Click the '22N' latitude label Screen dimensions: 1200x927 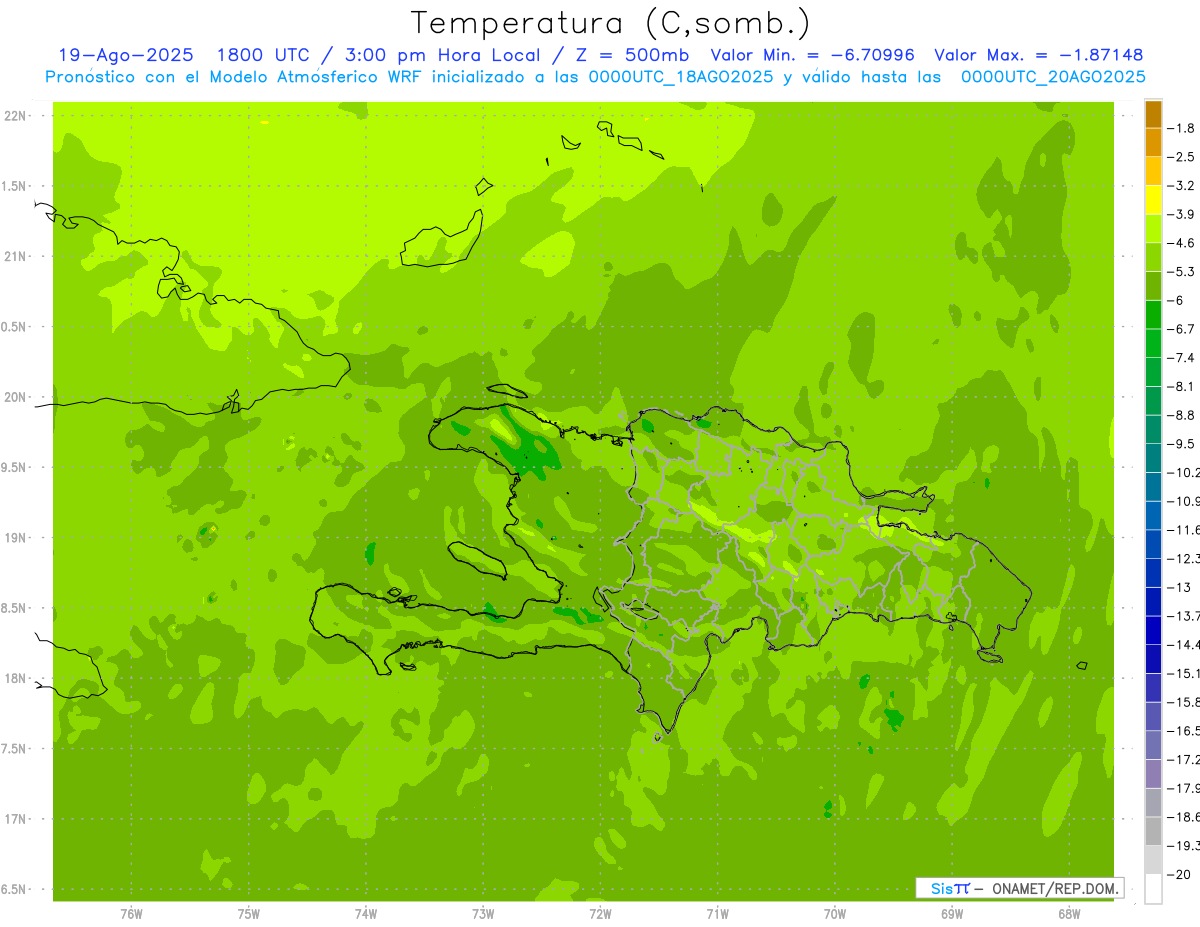click(15, 116)
